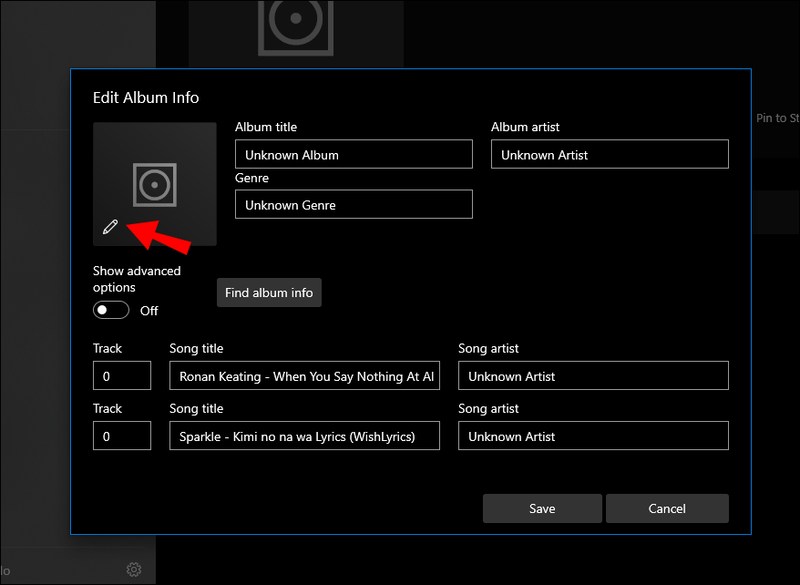Edit track number for Ronan Keating song

(x=122, y=376)
